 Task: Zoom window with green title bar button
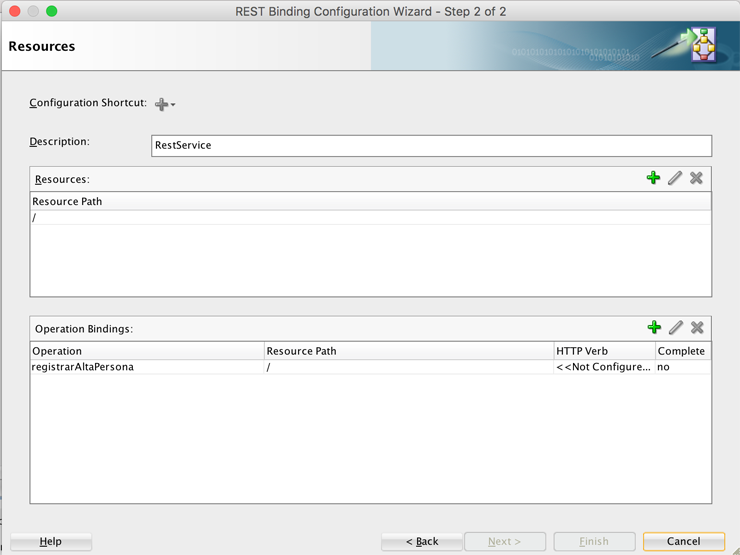click(51, 11)
